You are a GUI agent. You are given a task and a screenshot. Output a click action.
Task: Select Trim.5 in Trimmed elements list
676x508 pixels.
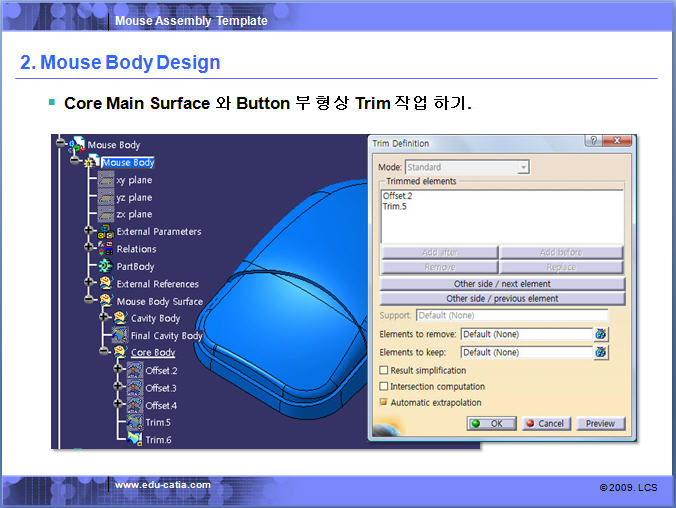point(394,206)
